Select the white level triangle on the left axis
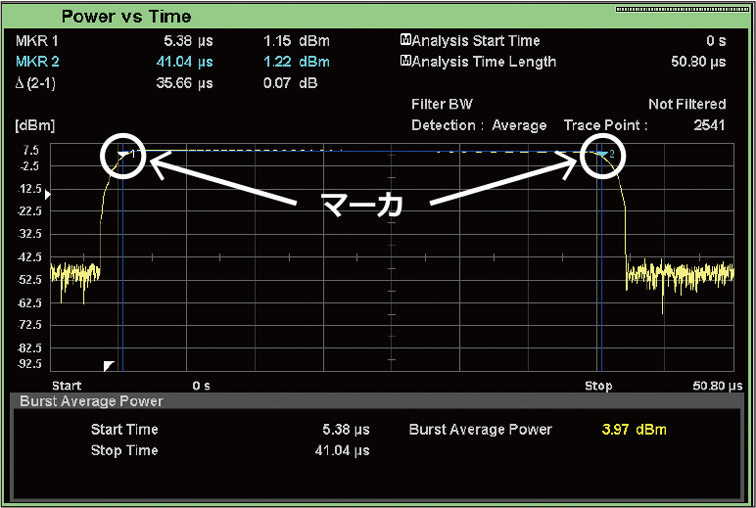Screen dimensions: 756x508 coord(48,195)
